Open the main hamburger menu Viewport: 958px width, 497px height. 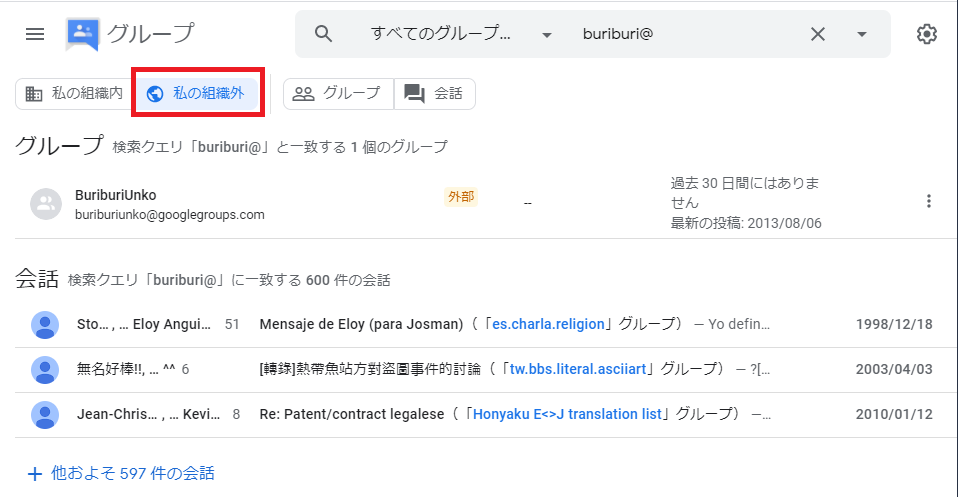coord(35,34)
